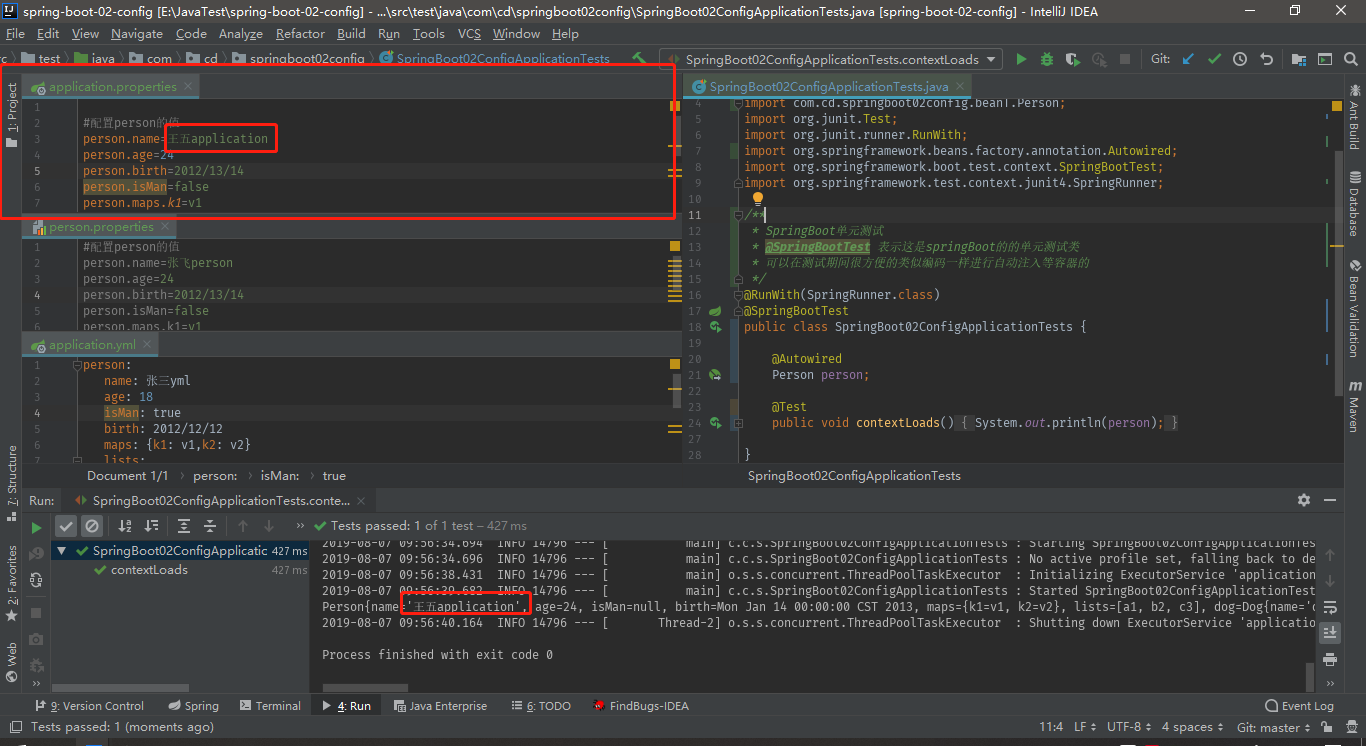Collapse the SpringBoot02ConfigApplicationTests tree node
The height and width of the screenshot is (746, 1366).
point(62,551)
